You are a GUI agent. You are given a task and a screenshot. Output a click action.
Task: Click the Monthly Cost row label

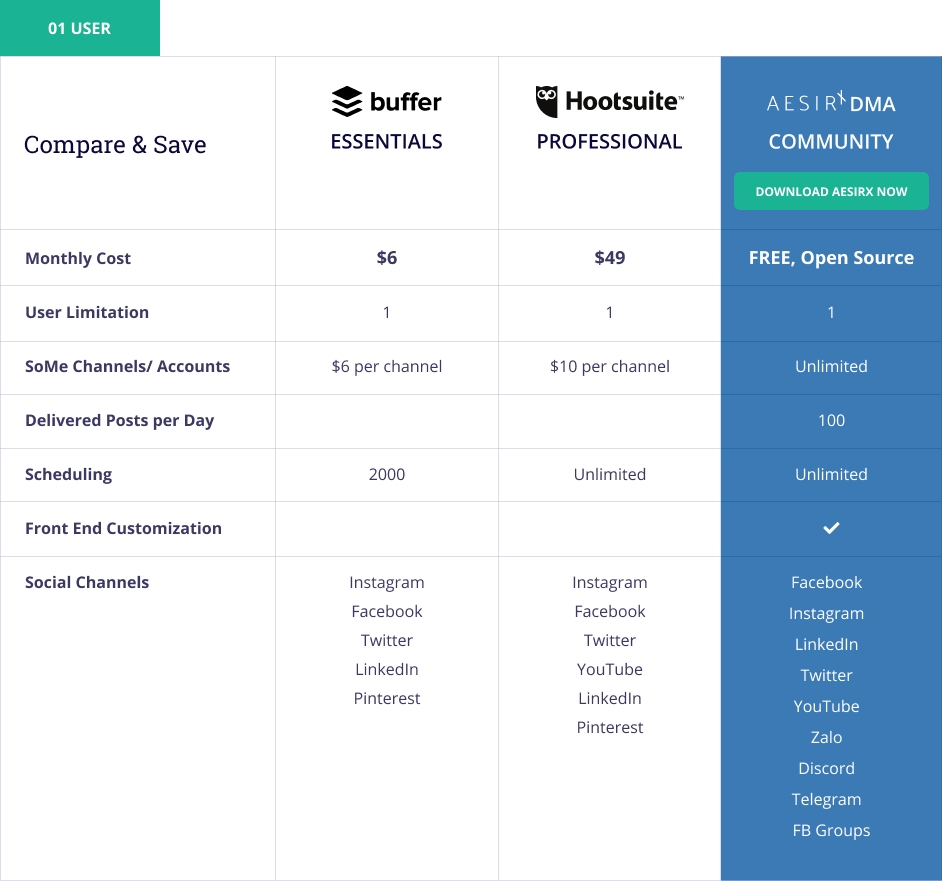[x=77, y=258]
